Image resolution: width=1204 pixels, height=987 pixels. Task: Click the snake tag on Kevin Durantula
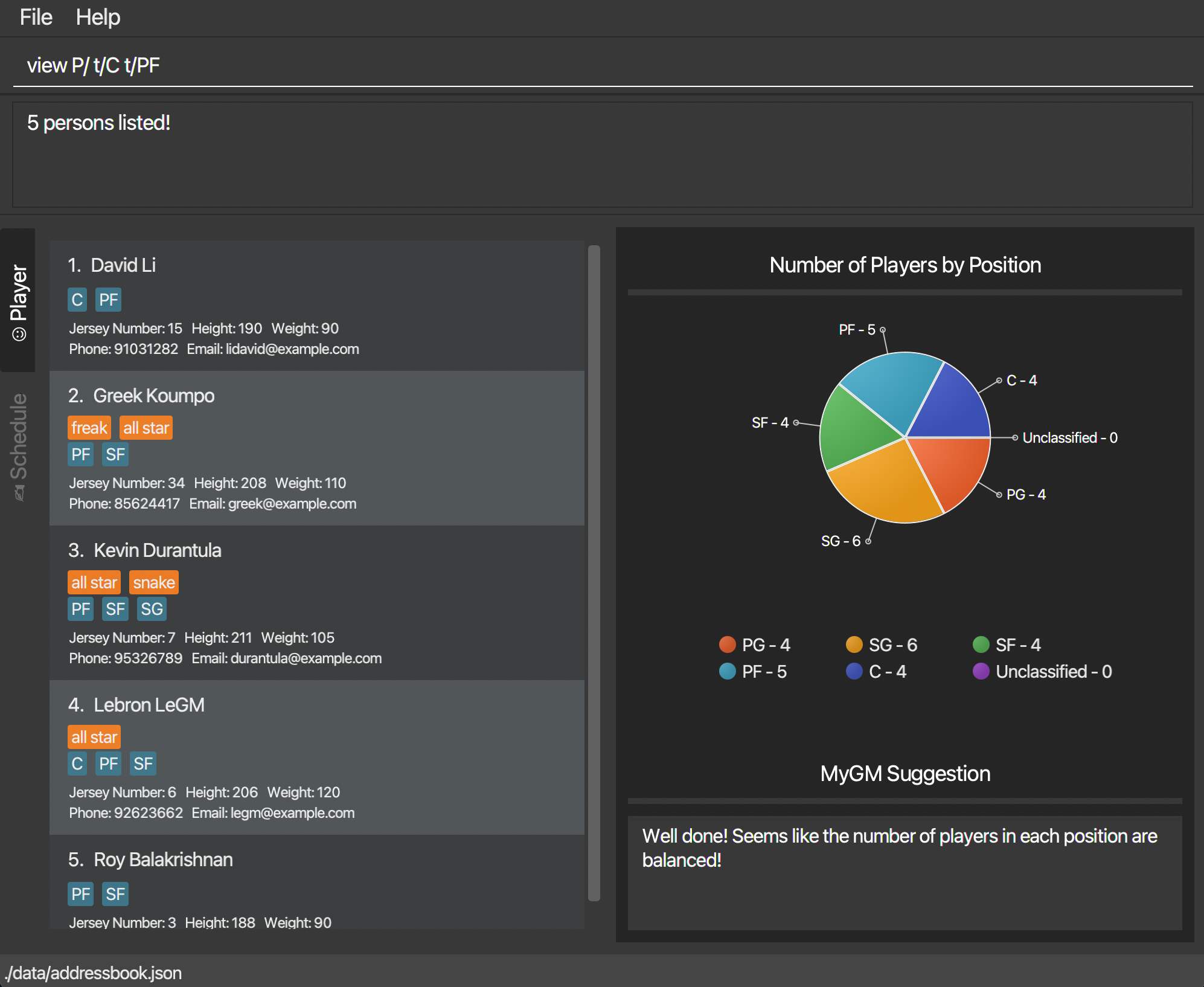tap(154, 582)
